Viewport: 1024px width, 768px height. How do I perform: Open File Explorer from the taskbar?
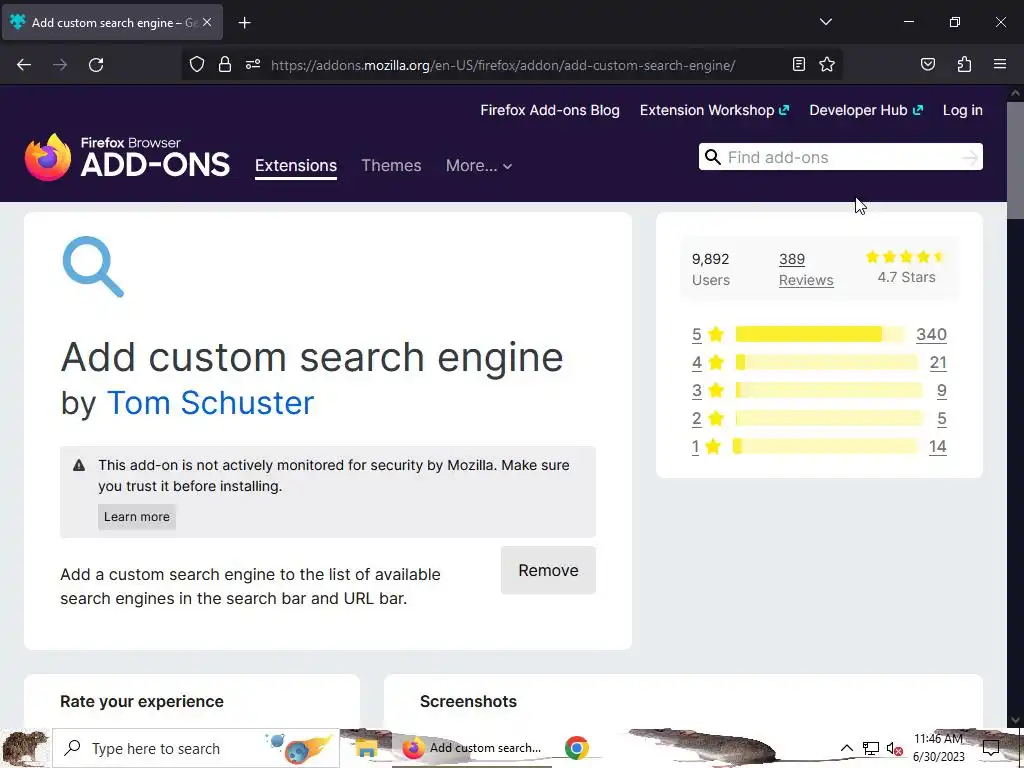pos(366,748)
